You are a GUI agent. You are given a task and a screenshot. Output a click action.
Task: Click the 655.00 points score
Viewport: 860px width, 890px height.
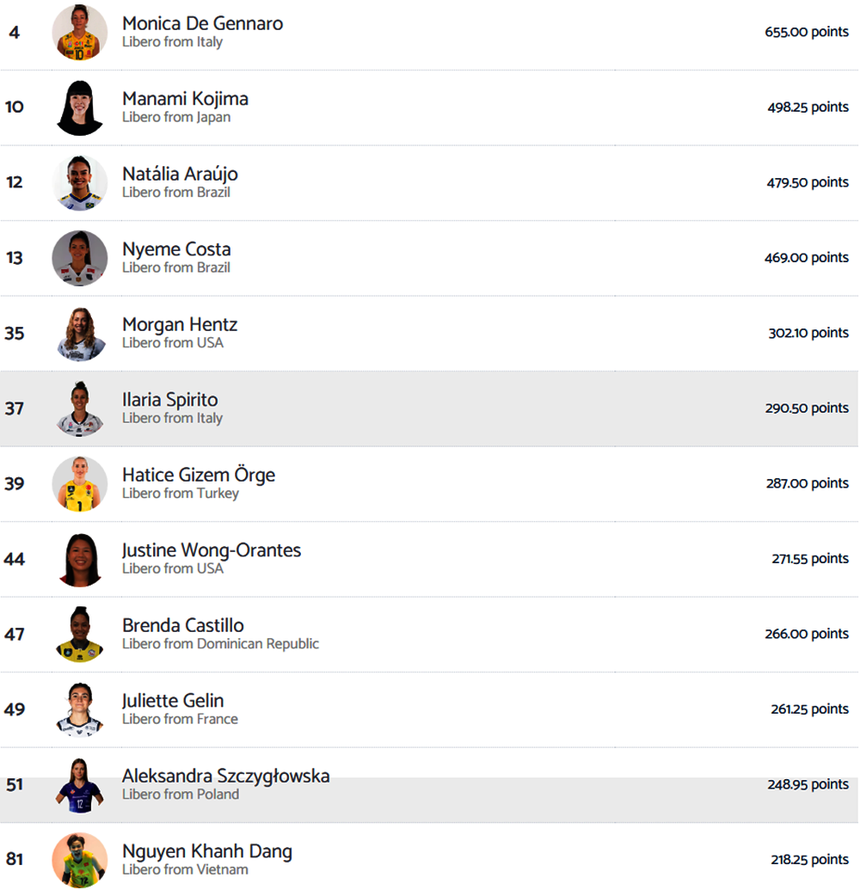[806, 32]
